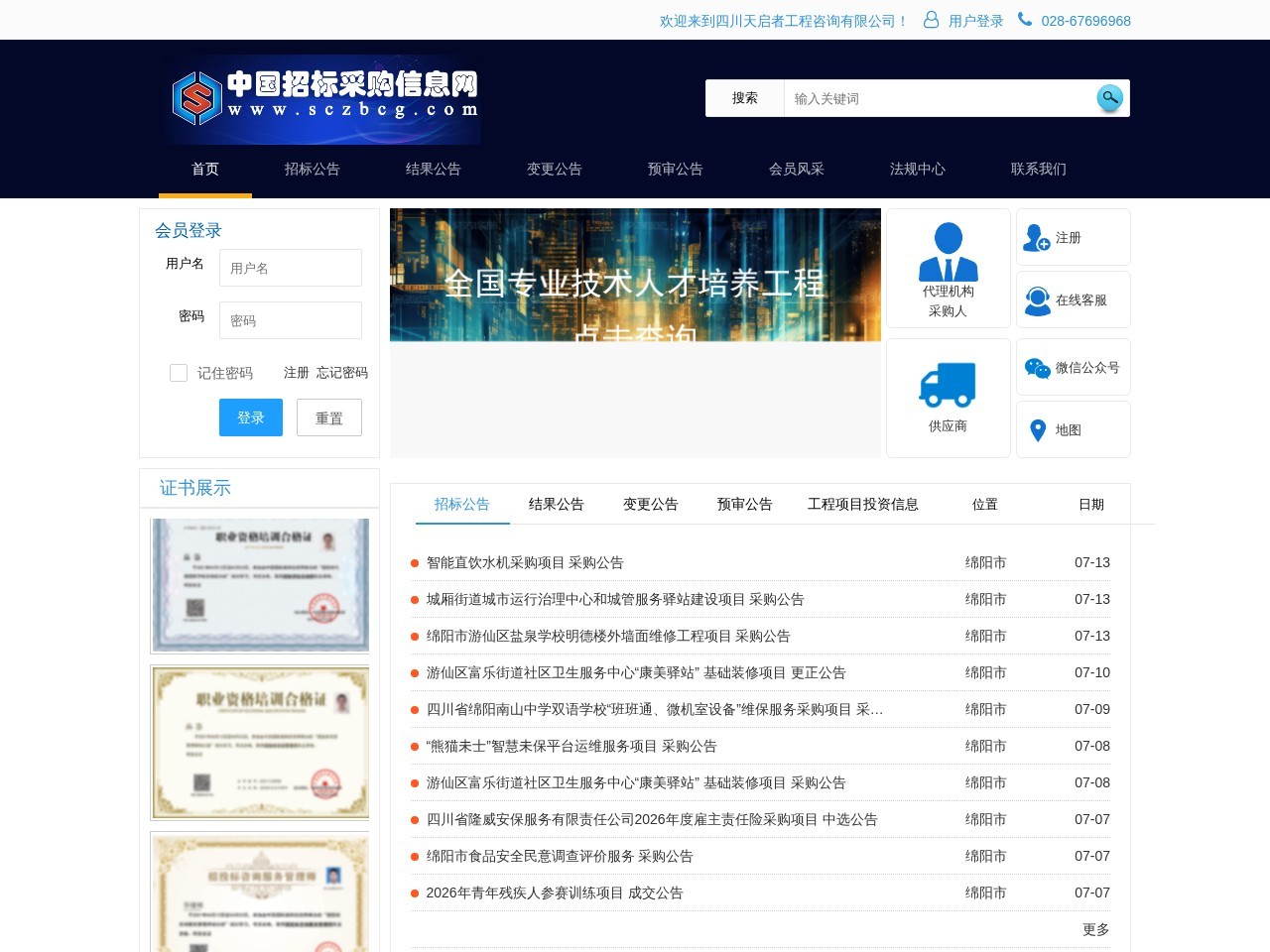Click the 全国专业技术人才培养工程 banner
Image resolution: width=1270 pixels, height=952 pixels.
[635, 275]
